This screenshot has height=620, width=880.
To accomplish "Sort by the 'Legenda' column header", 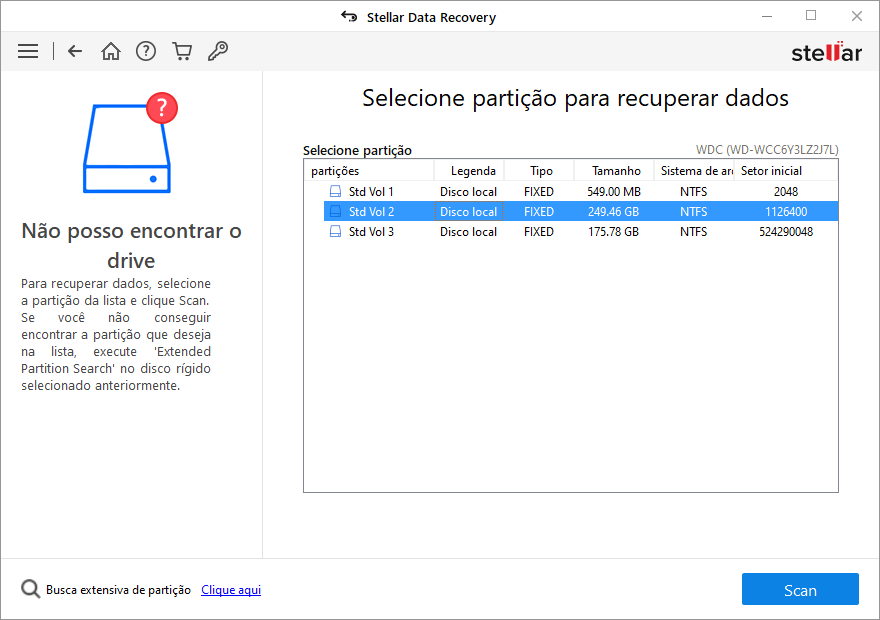I will [x=469, y=171].
